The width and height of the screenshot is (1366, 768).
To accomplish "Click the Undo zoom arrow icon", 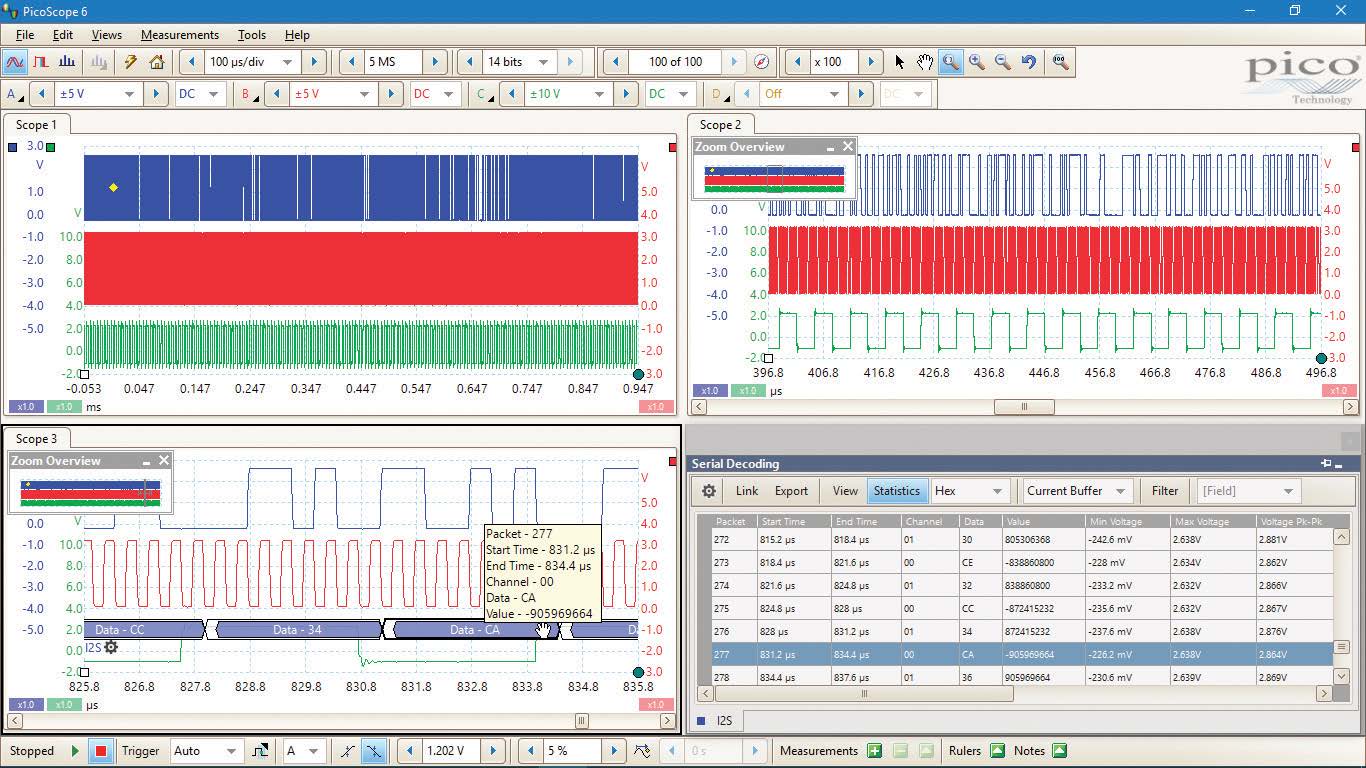I will pos(1029,62).
